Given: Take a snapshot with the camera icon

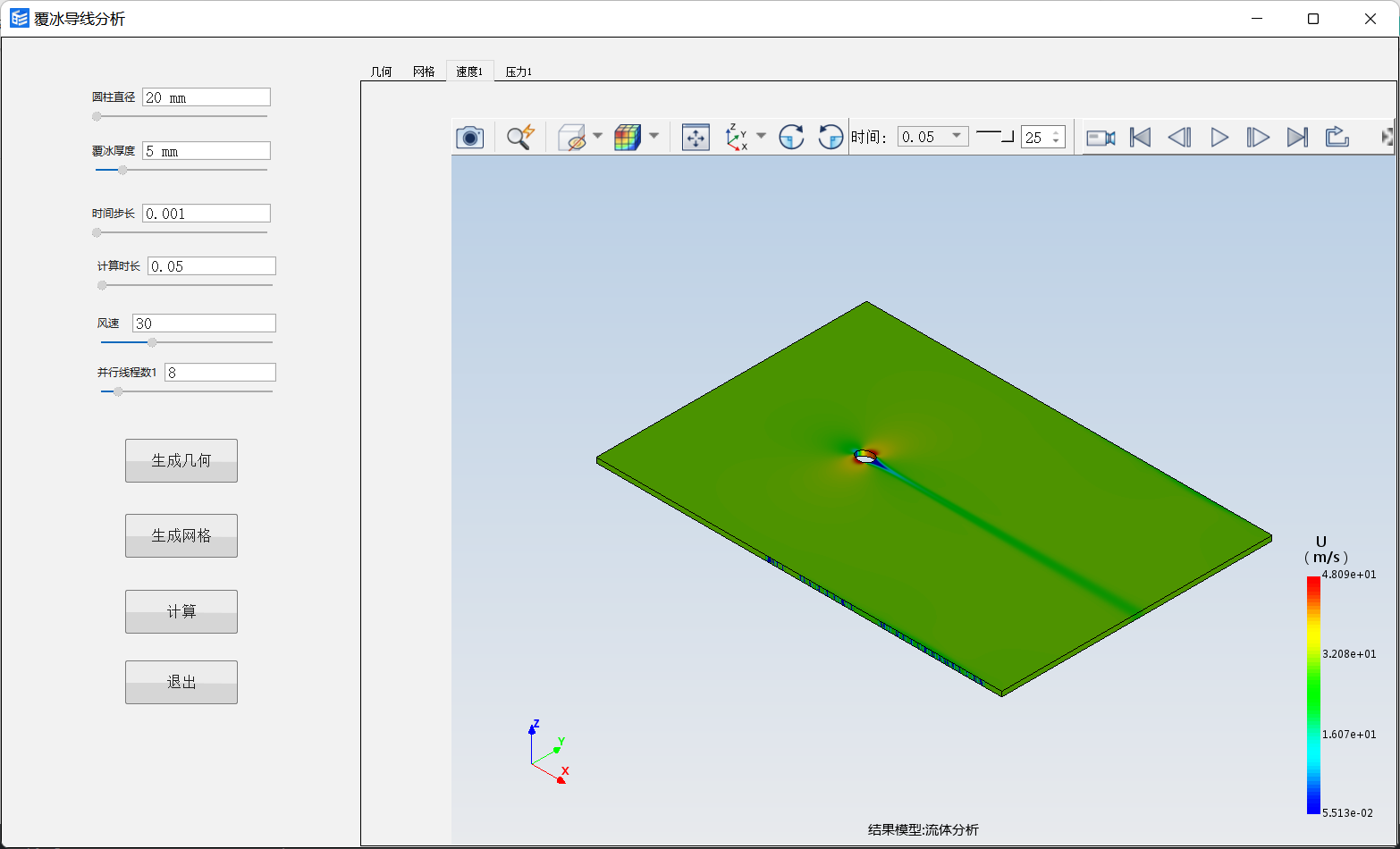Looking at the screenshot, I should click(x=470, y=137).
